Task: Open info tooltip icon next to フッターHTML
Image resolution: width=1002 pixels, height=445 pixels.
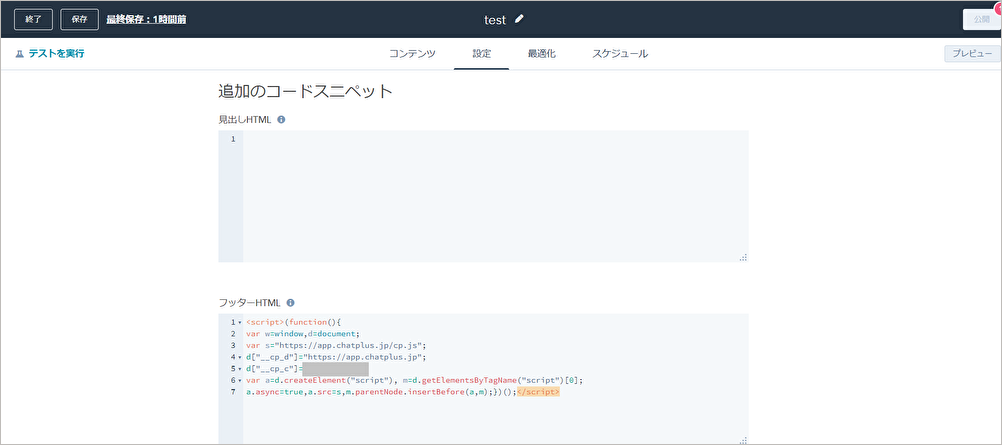Action: click(x=291, y=302)
